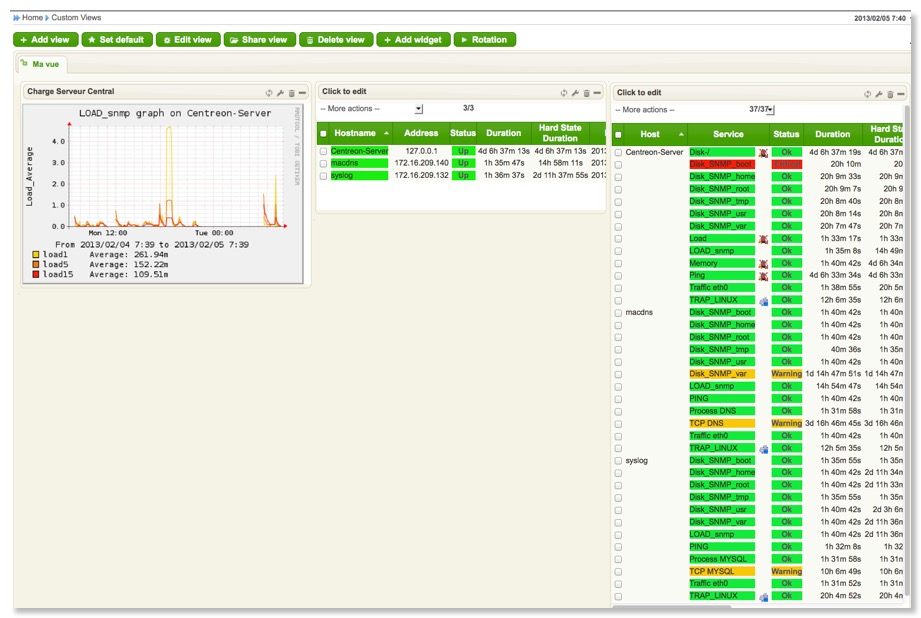Sort services by clicking the Duration column header
This screenshot has height=618, width=921.
click(833, 133)
